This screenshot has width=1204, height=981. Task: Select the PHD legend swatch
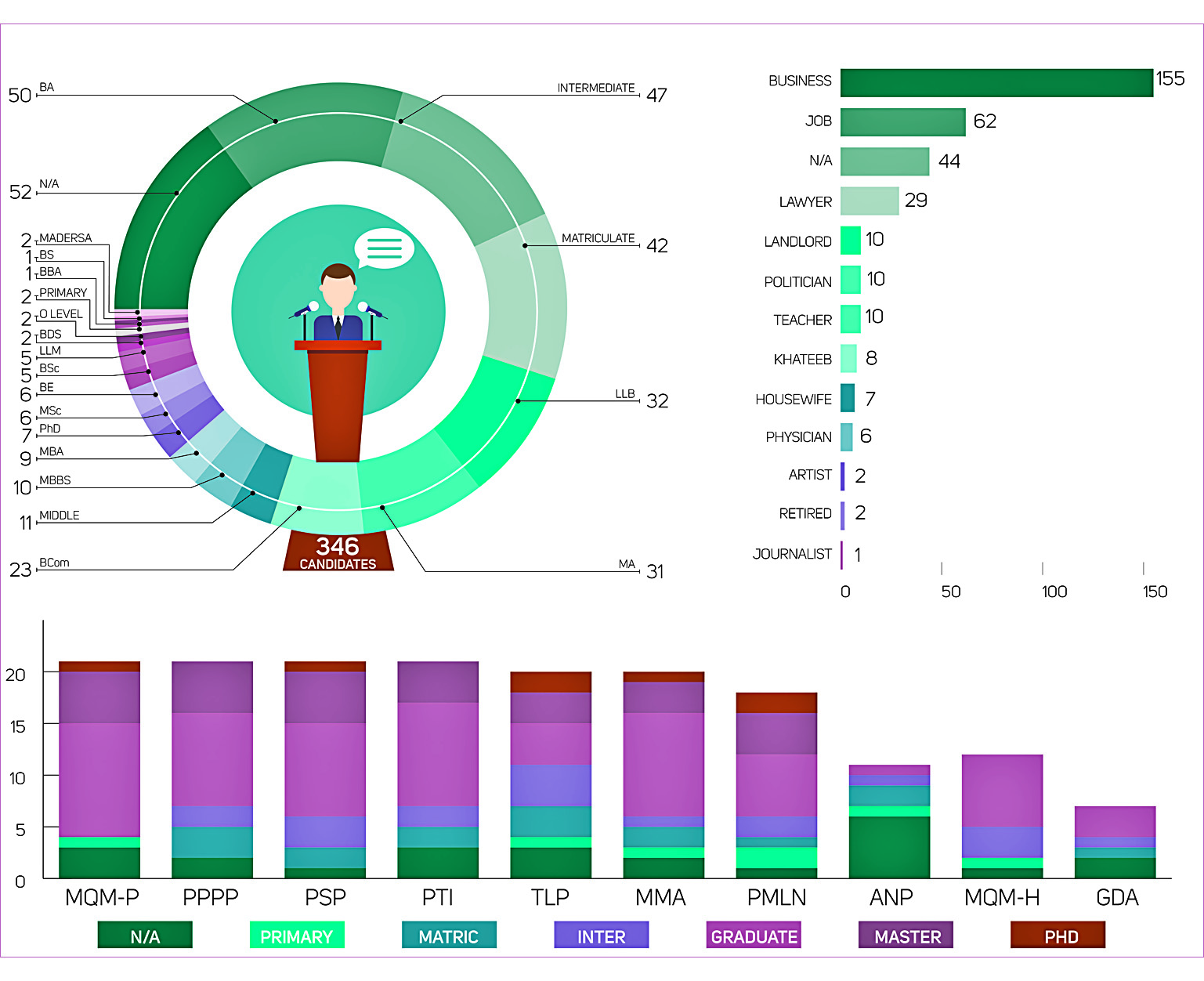pos(1058,936)
